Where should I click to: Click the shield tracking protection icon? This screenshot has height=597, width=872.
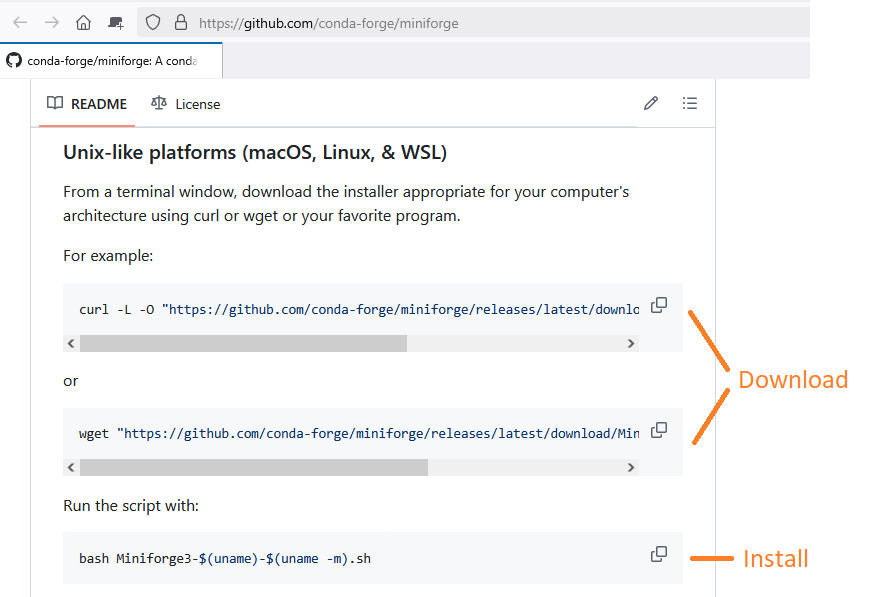click(x=153, y=23)
